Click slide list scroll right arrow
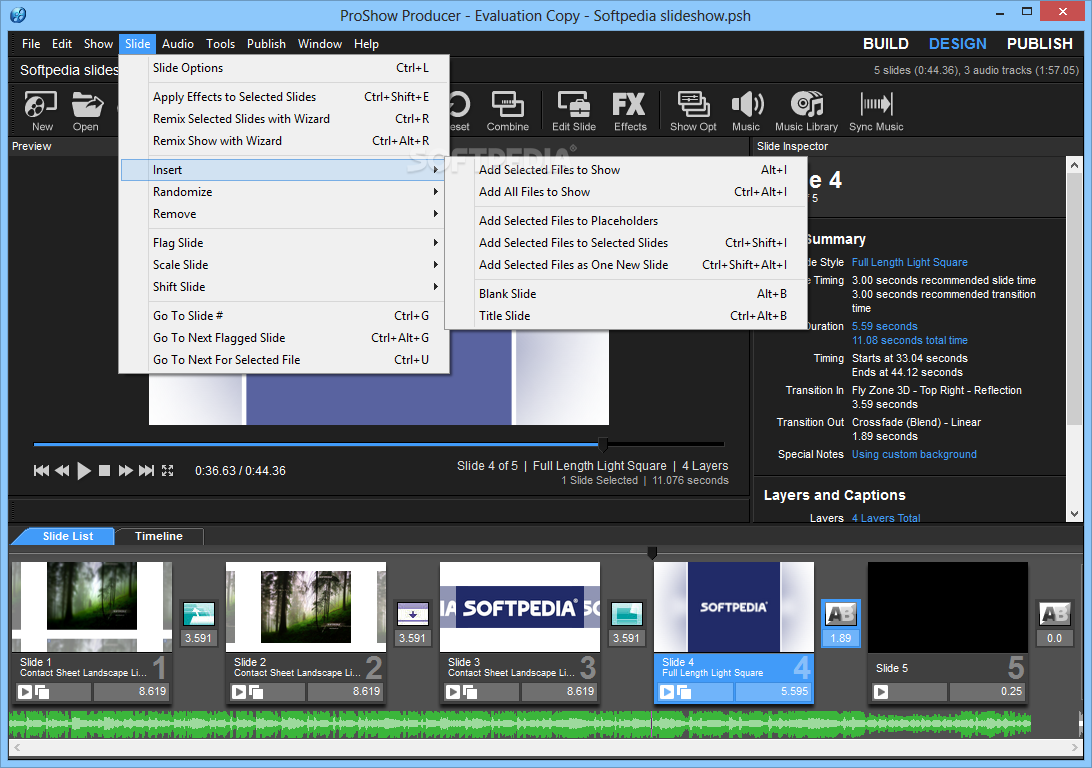Viewport: 1092px width, 768px height. (1075, 748)
